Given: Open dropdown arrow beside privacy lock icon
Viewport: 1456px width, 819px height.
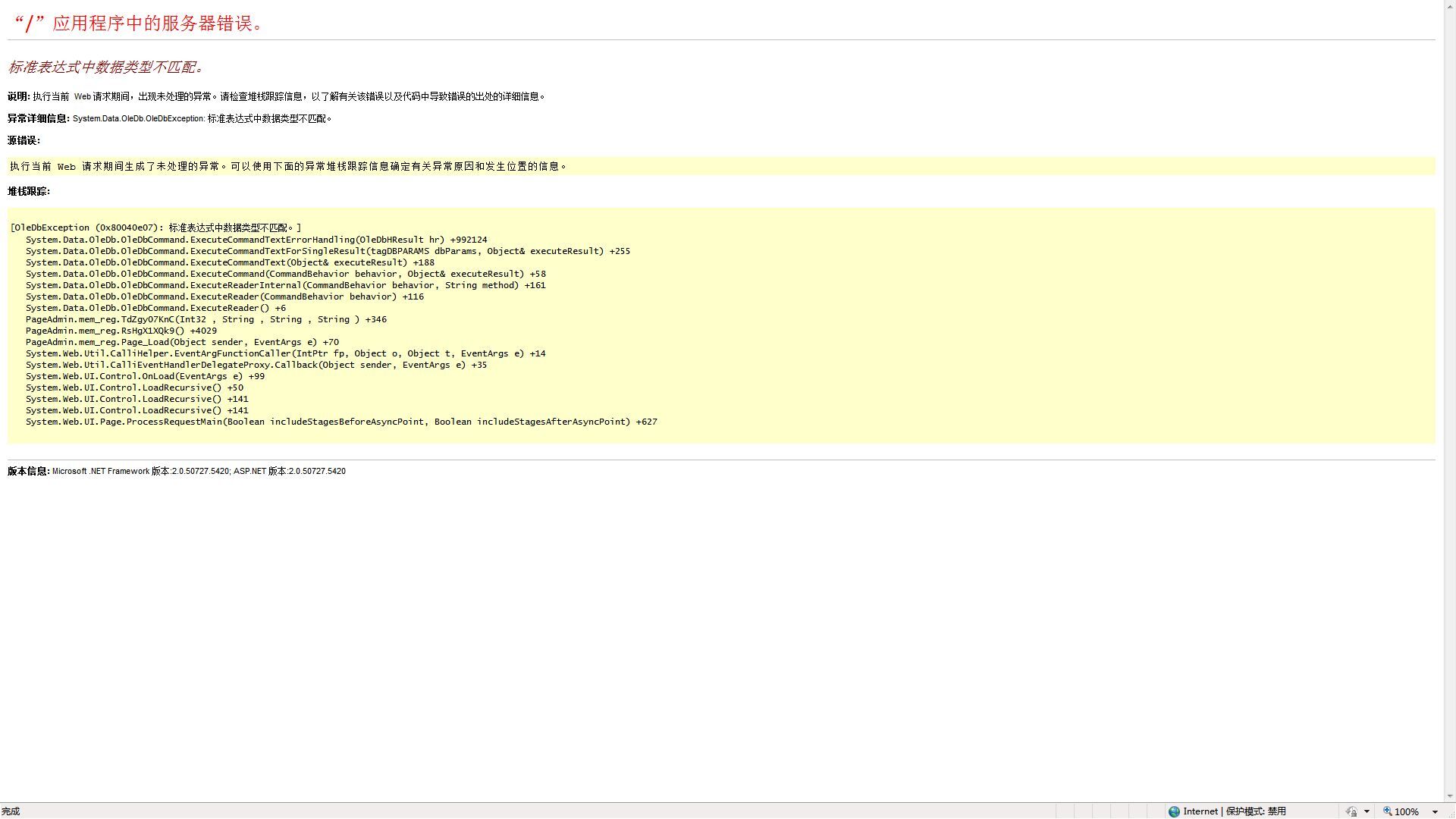Looking at the screenshot, I should click(1367, 811).
